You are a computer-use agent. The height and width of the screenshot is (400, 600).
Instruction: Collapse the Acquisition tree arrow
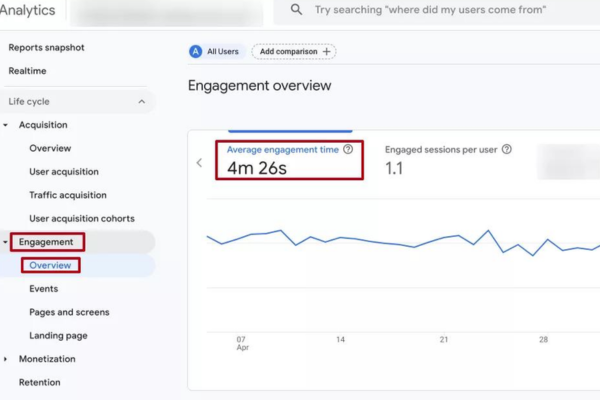pyautogui.click(x=5, y=125)
